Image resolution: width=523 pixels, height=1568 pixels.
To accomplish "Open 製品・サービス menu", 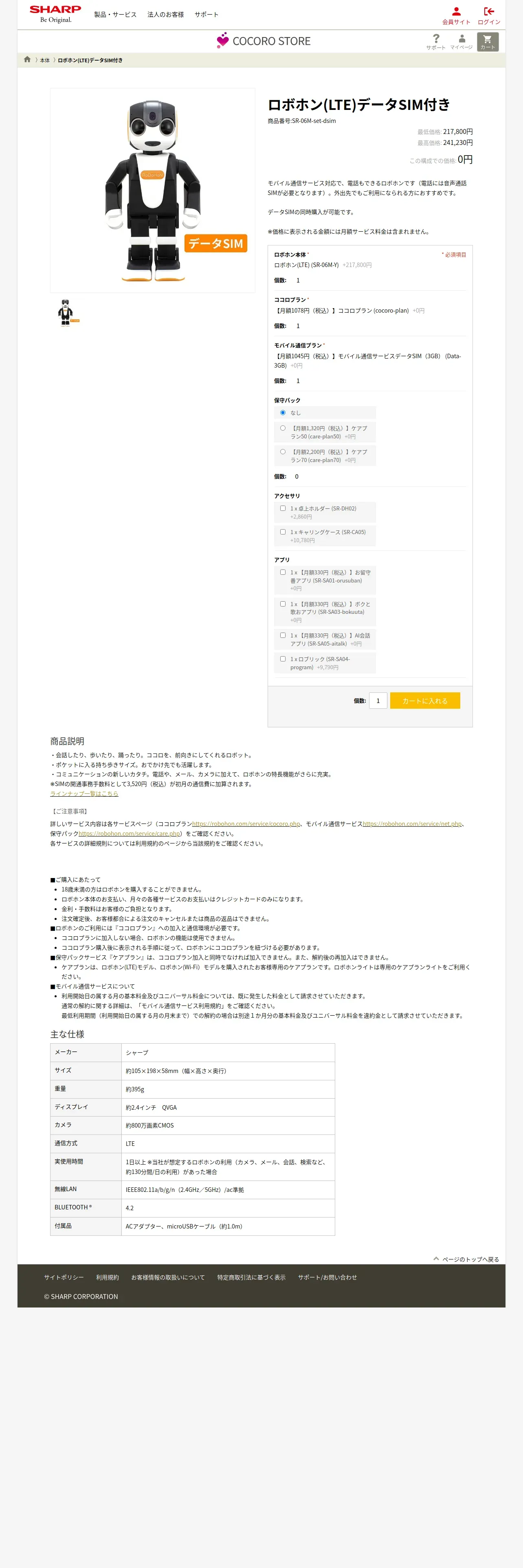I will pyautogui.click(x=115, y=15).
